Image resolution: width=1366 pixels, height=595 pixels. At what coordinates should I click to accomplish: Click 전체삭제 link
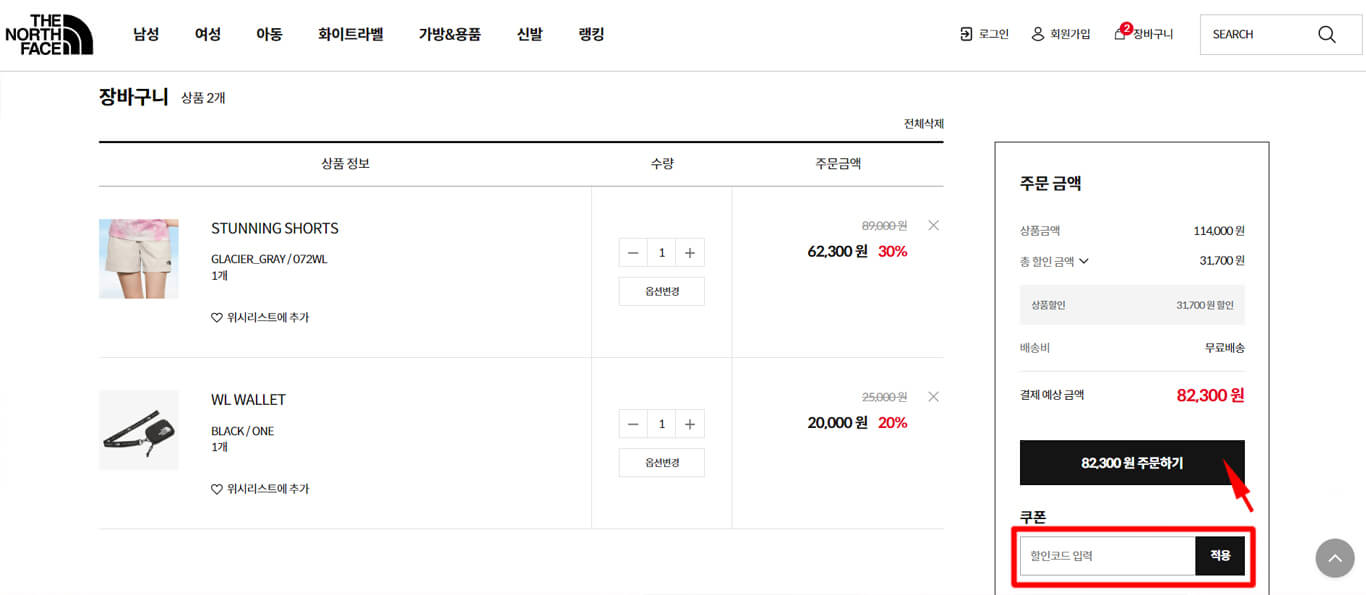point(924,124)
